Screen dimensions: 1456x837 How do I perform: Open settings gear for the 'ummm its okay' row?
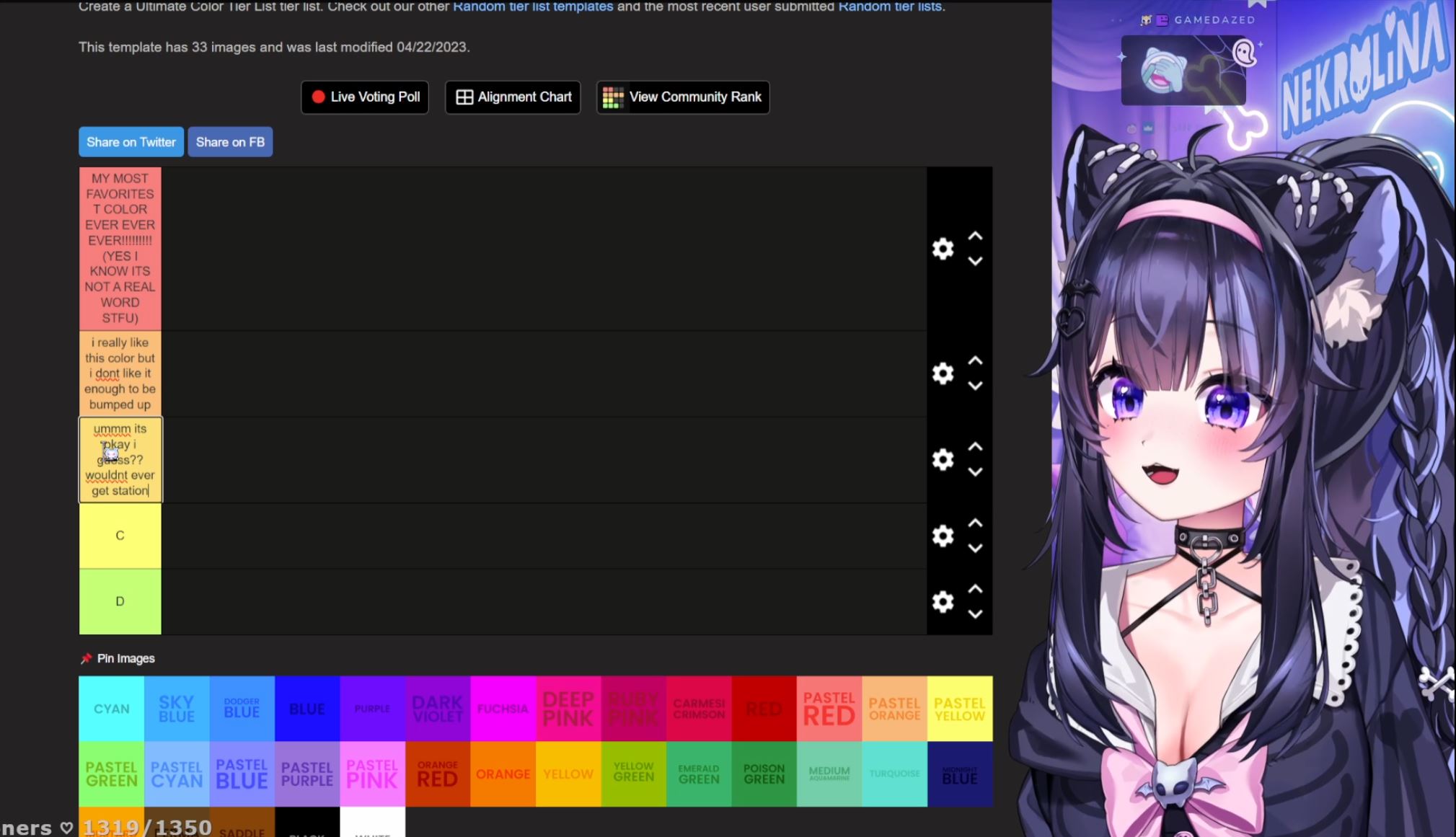point(943,459)
